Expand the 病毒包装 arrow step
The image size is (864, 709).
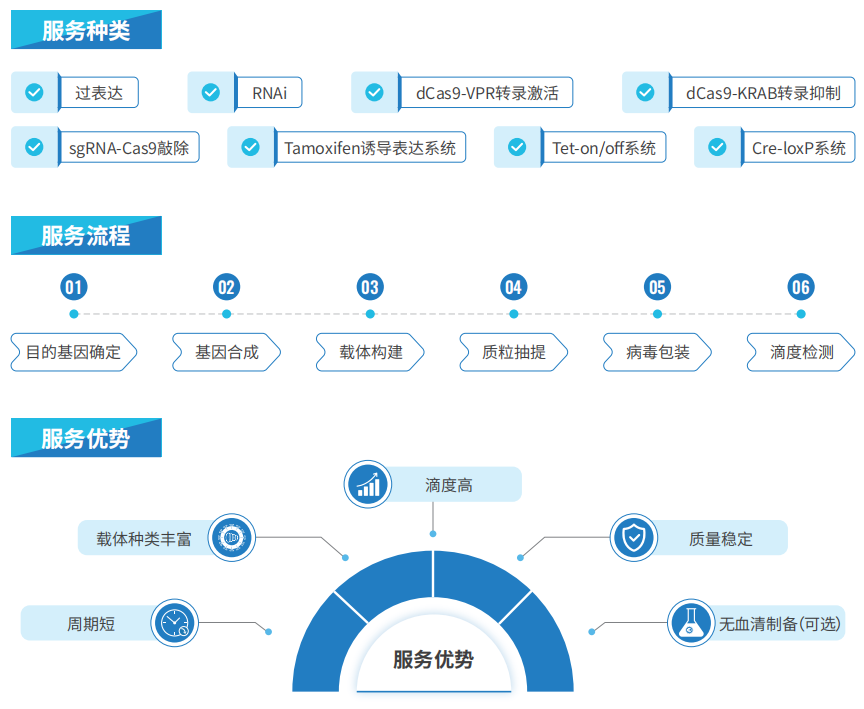click(655, 352)
